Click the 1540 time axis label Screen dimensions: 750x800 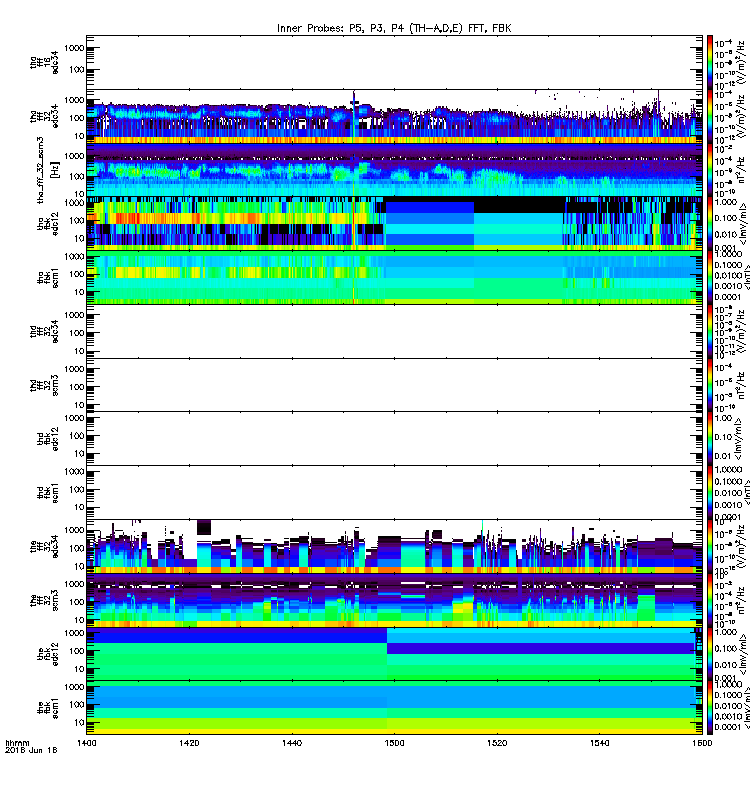(x=599, y=743)
